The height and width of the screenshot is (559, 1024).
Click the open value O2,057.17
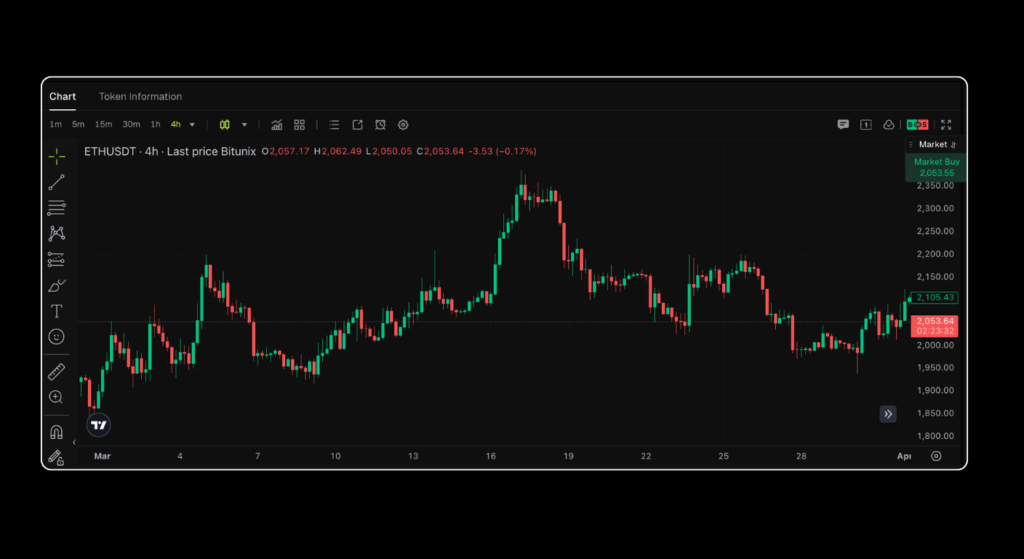tap(285, 152)
